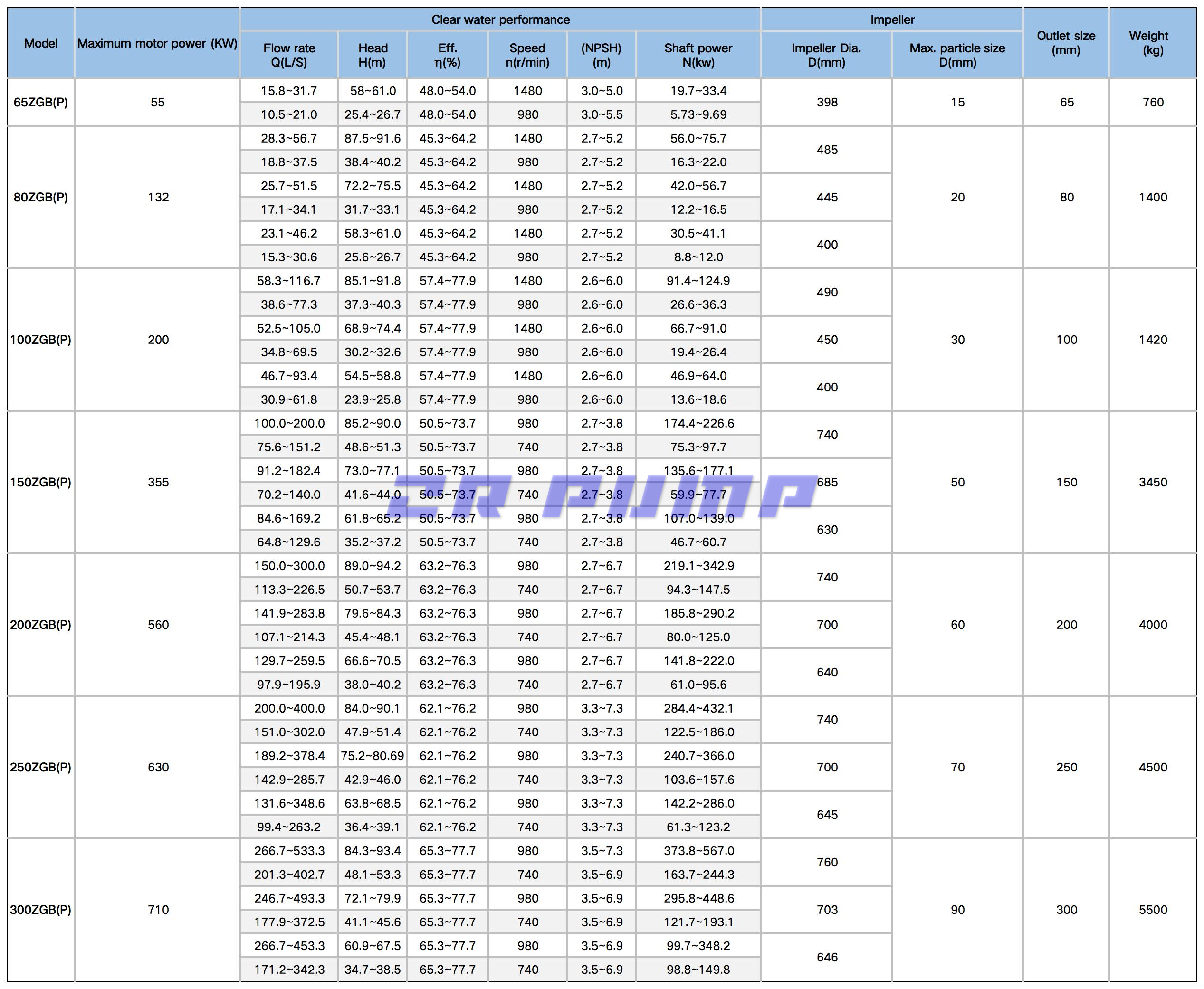The height and width of the screenshot is (989, 1204).
Task: Select head cell 87.5~91.6
Action: coord(373,138)
